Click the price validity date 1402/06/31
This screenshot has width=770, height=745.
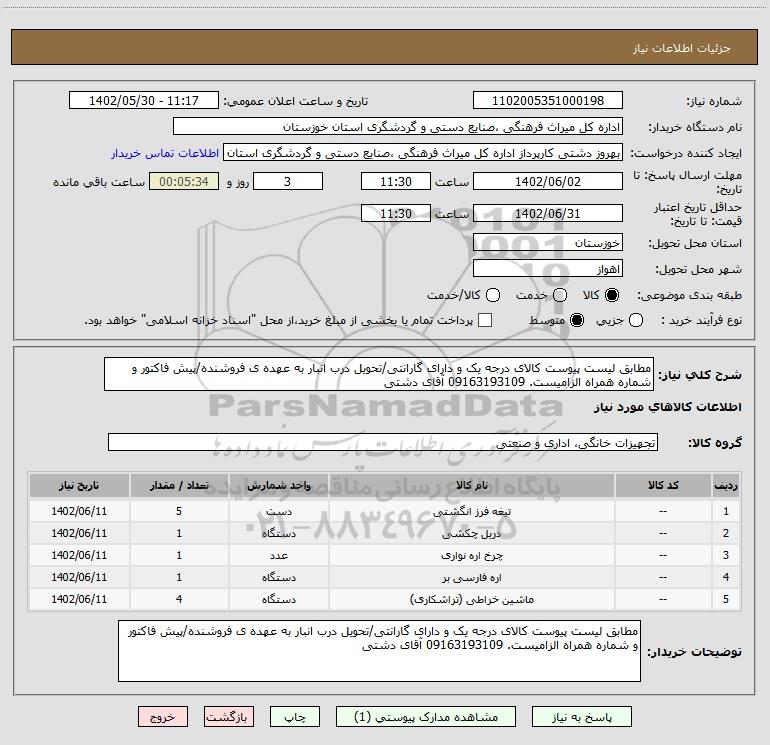[548, 214]
